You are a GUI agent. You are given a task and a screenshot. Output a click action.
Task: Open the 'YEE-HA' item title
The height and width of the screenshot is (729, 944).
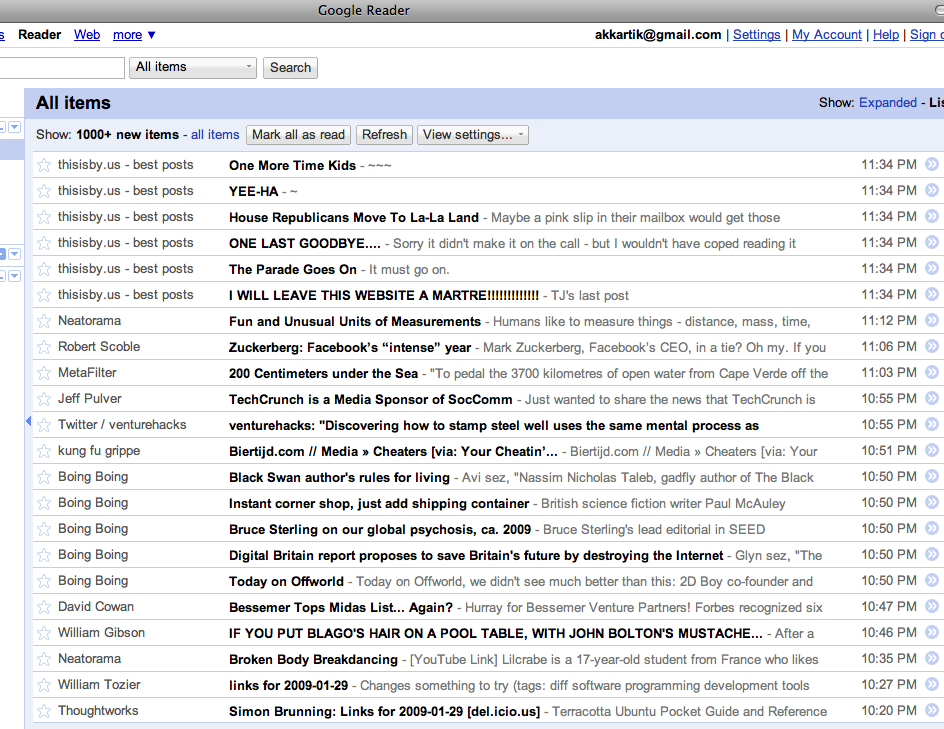pyautogui.click(x=253, y=191)
